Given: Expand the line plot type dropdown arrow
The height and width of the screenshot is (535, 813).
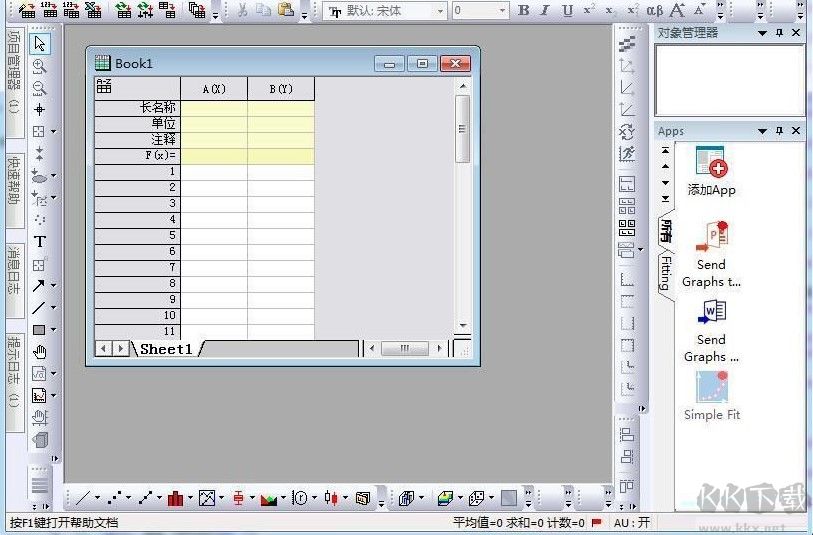Looking at the screenshot, I should [x=97, y=498].
